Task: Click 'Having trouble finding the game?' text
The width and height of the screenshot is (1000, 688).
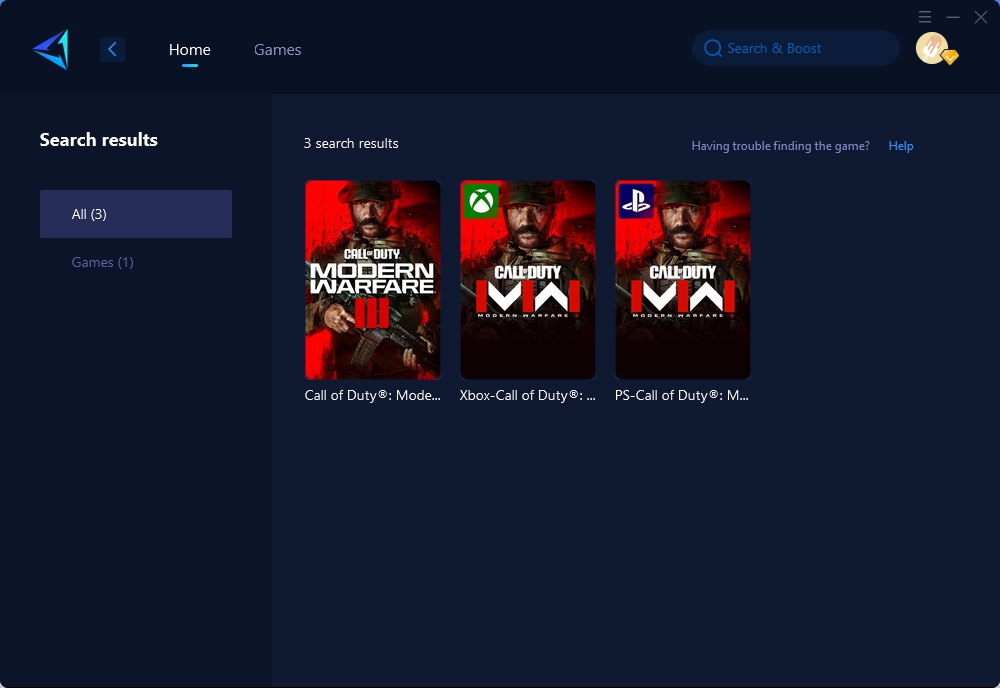Action: click(780, 146)
